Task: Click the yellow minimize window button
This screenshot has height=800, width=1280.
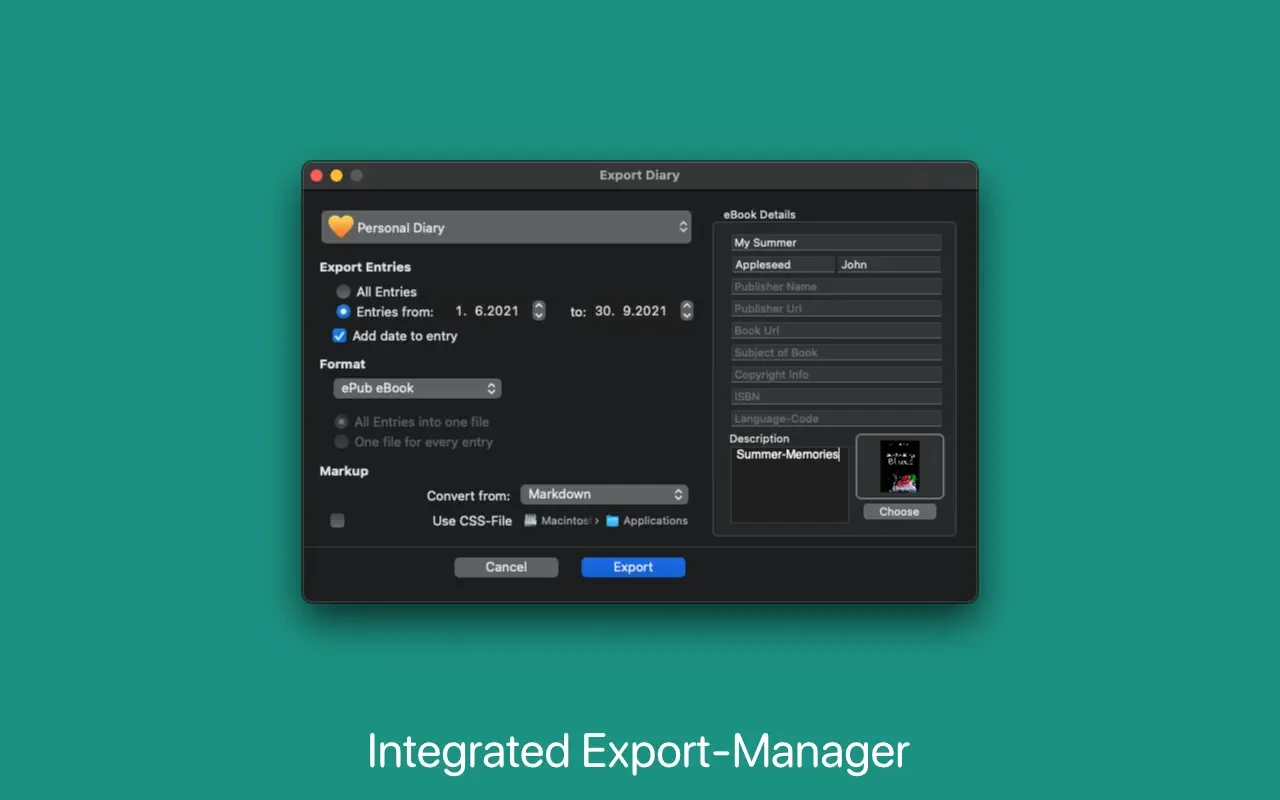Action: (336, 175)
